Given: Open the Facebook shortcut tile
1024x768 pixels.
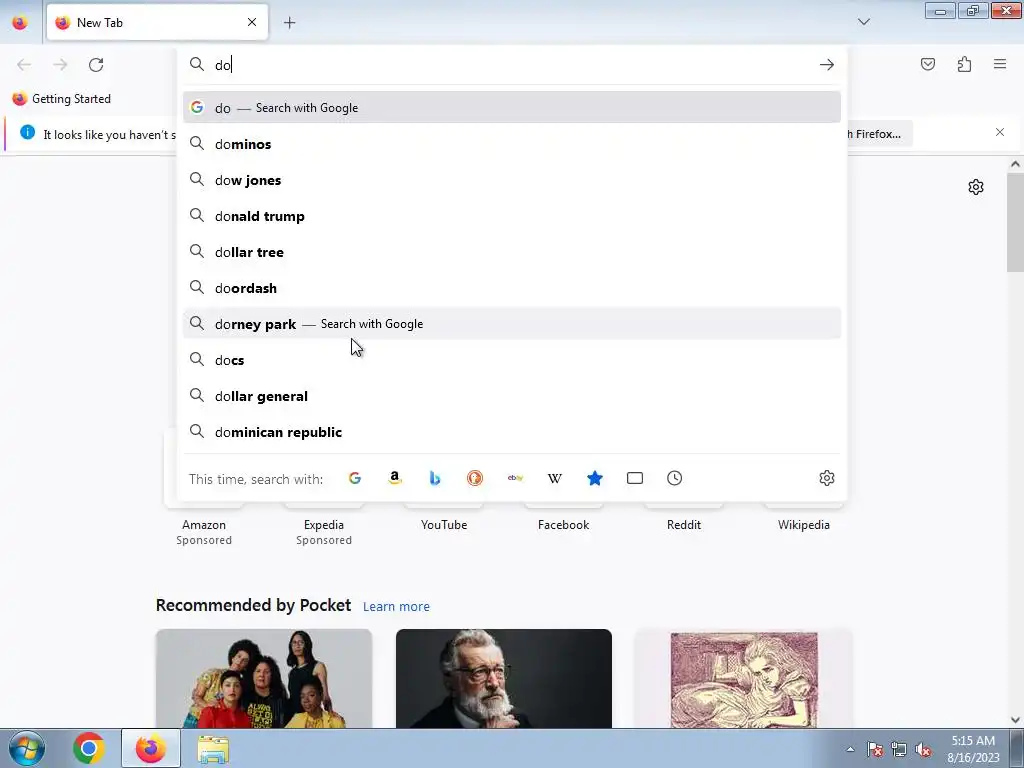Looking at the screenshot, I should 564,524.
